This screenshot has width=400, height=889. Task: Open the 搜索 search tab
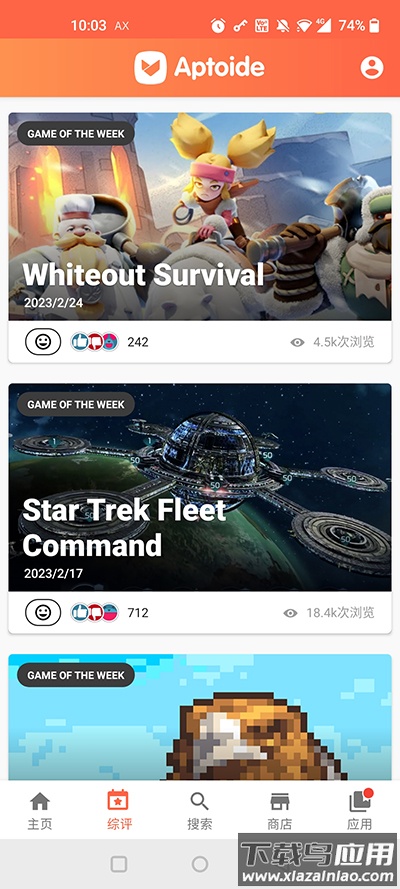click(x=199, y=811)
